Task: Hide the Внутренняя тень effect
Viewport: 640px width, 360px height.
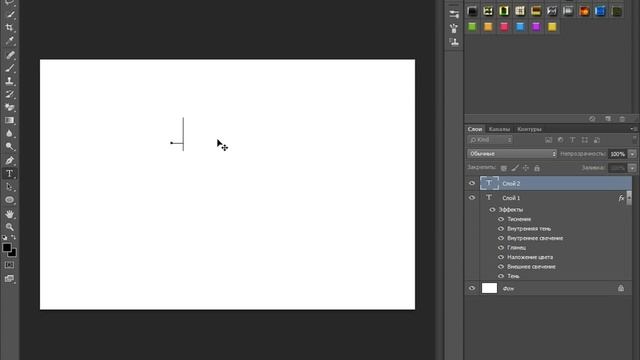Action: point(501,229)
